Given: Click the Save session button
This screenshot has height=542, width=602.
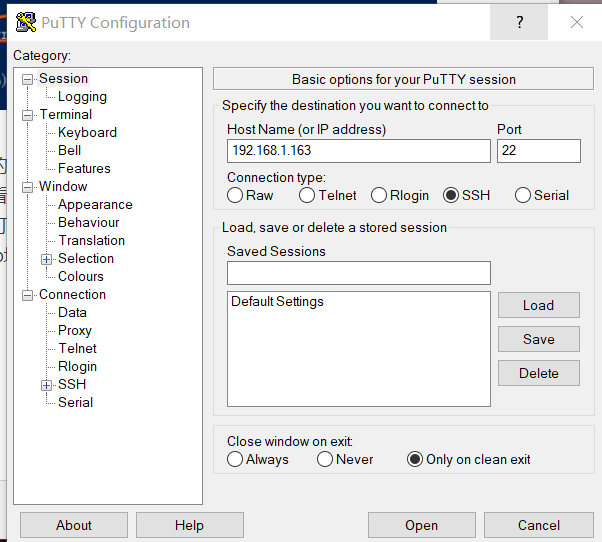Looking at the screenshot, I should pyautogui.click(x=539, y=339).
